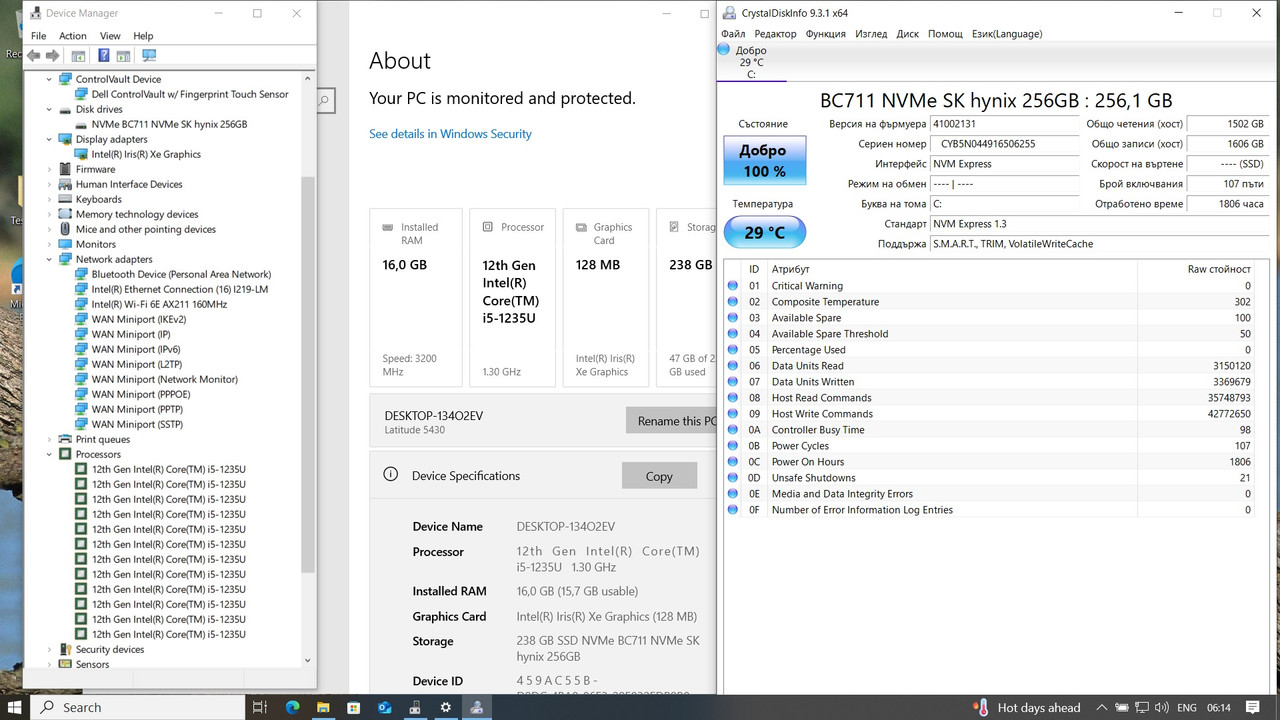Click status circle next to Critical Warning

coord(733,286)
